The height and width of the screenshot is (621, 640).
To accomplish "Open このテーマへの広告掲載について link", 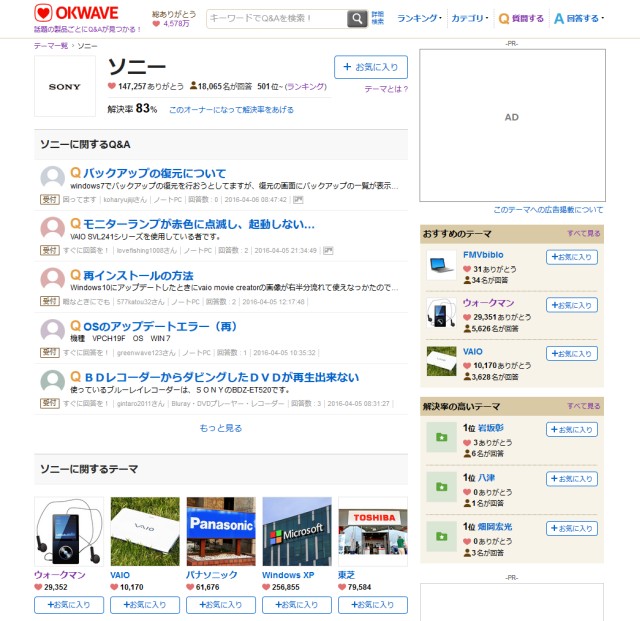I will [x=548, y=209].
